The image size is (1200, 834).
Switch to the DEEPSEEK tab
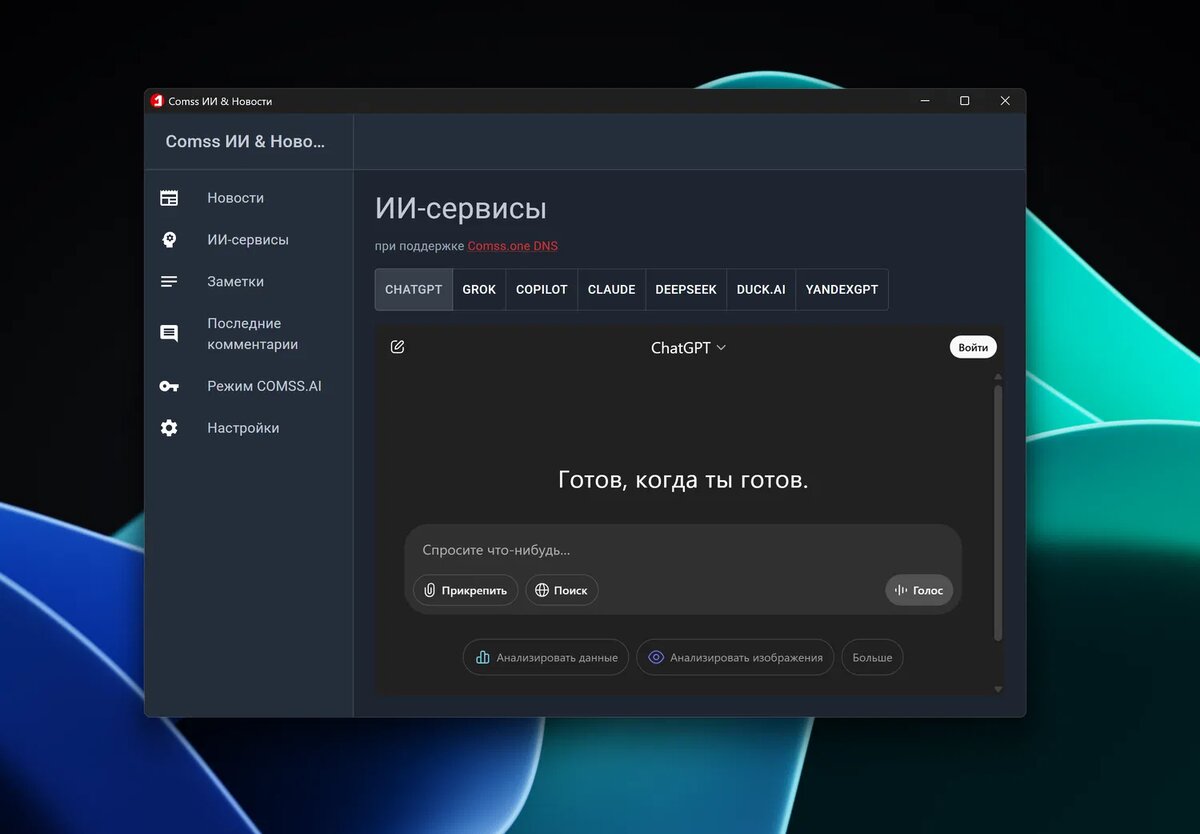pyautogui.click(x=686, y=289)
